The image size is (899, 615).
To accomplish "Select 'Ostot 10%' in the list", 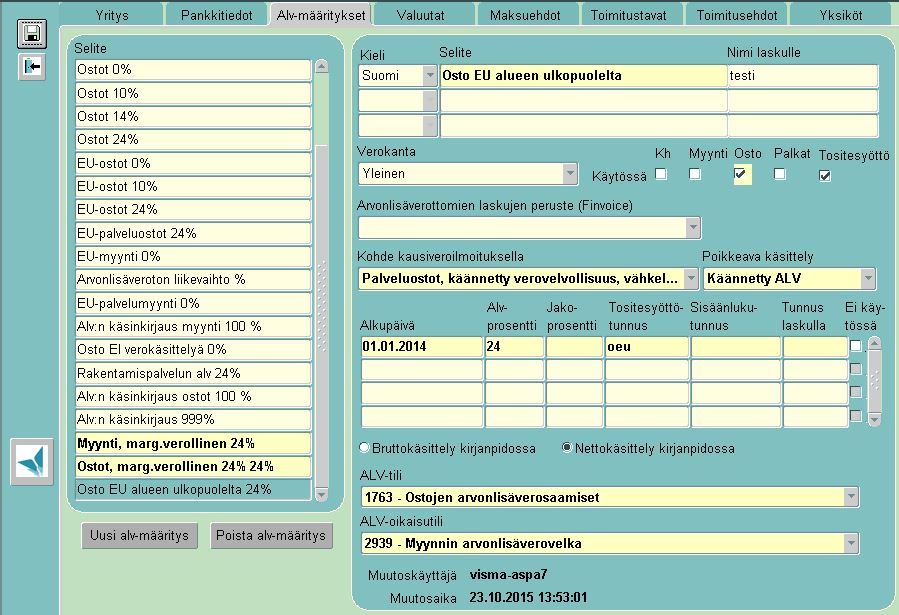I will 193,93.
